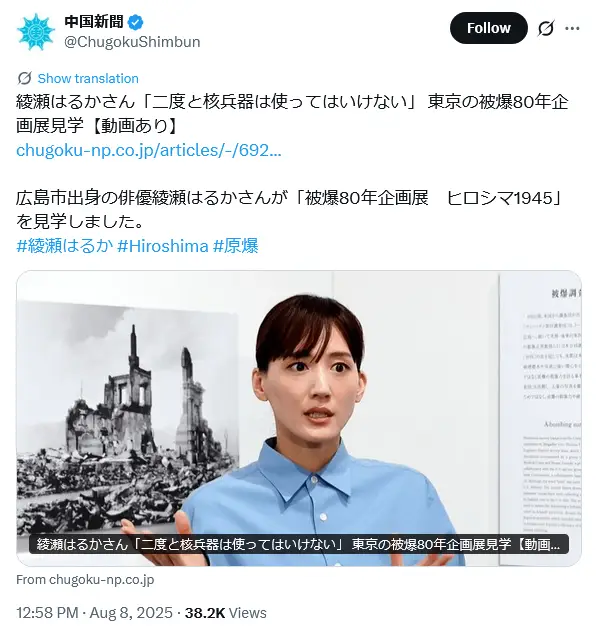Click the blue verified badge
Viewport: 598px width, 634px height.
click(135, 22)
